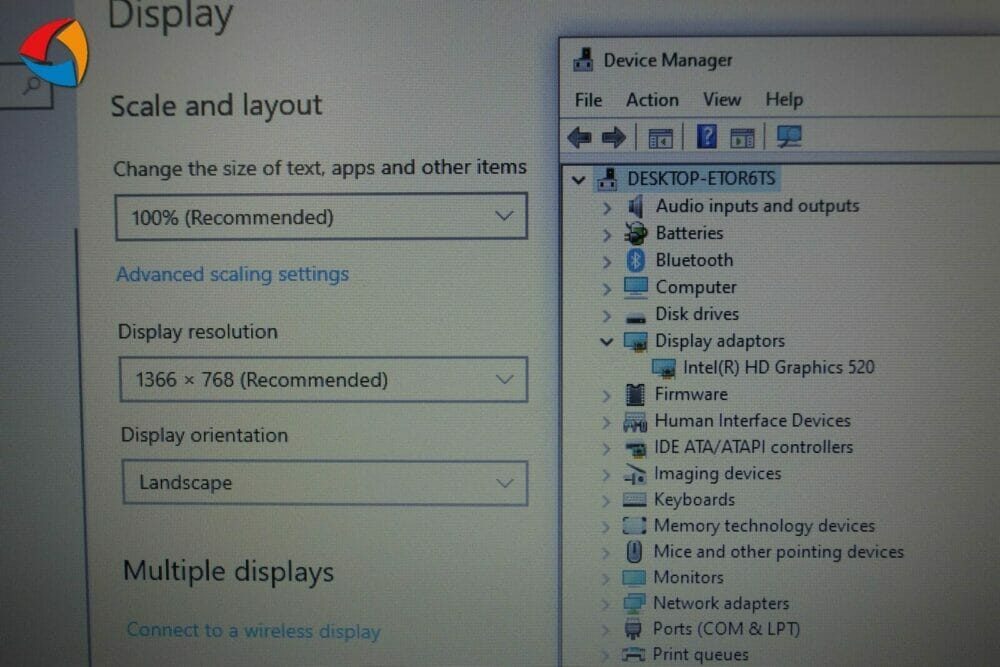Open the File menu in Device Manager
The width and height of the screenshot is (1000, 667).
pos(588,100)
